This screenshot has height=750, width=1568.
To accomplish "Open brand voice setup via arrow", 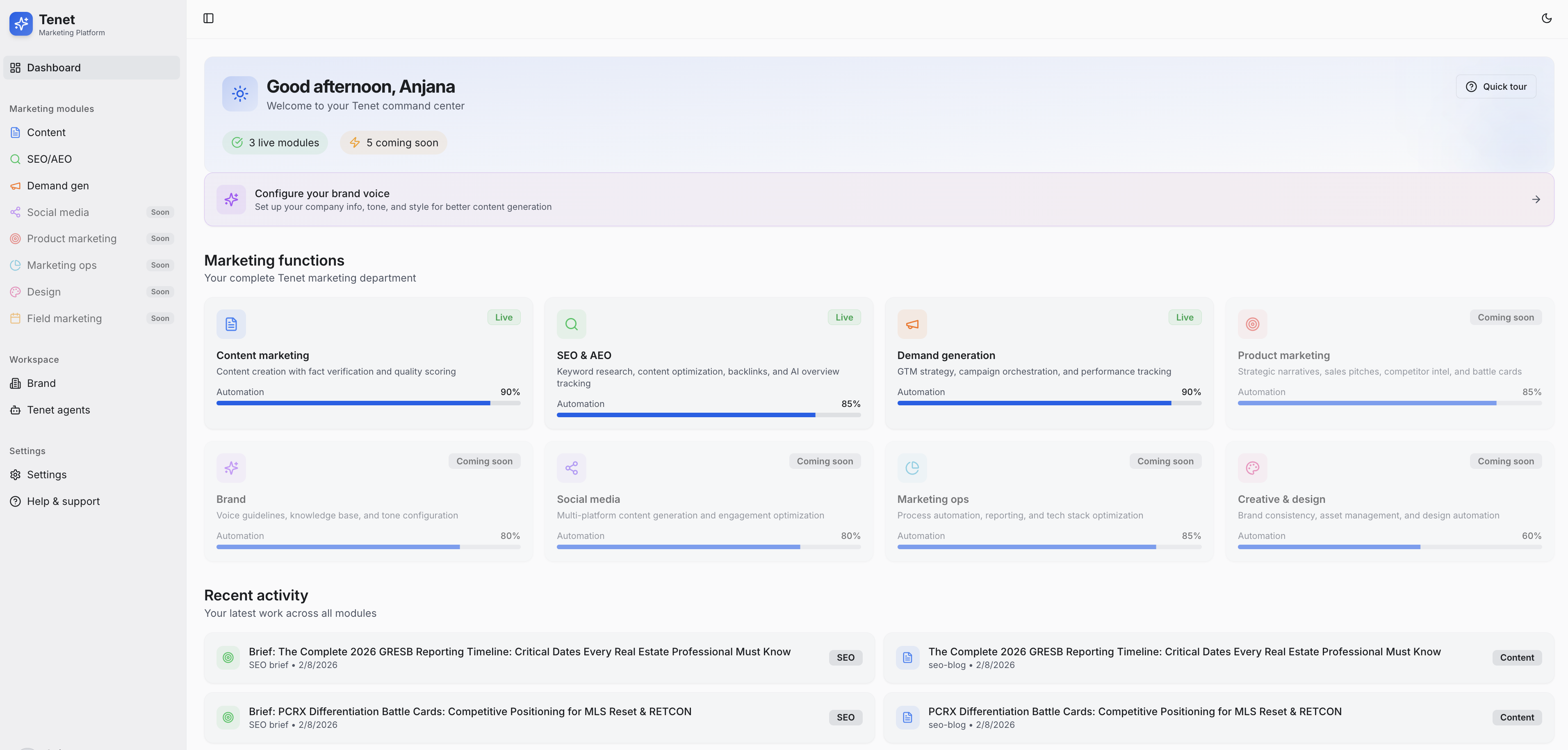I will coord(1536,200).
